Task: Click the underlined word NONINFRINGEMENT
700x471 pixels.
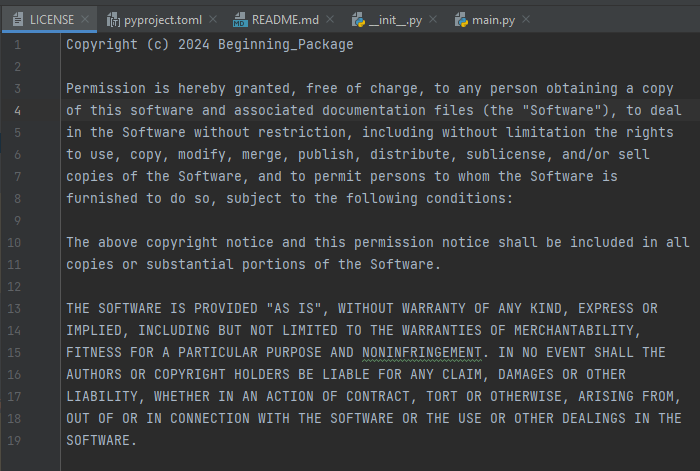Action: click(421, 353)
